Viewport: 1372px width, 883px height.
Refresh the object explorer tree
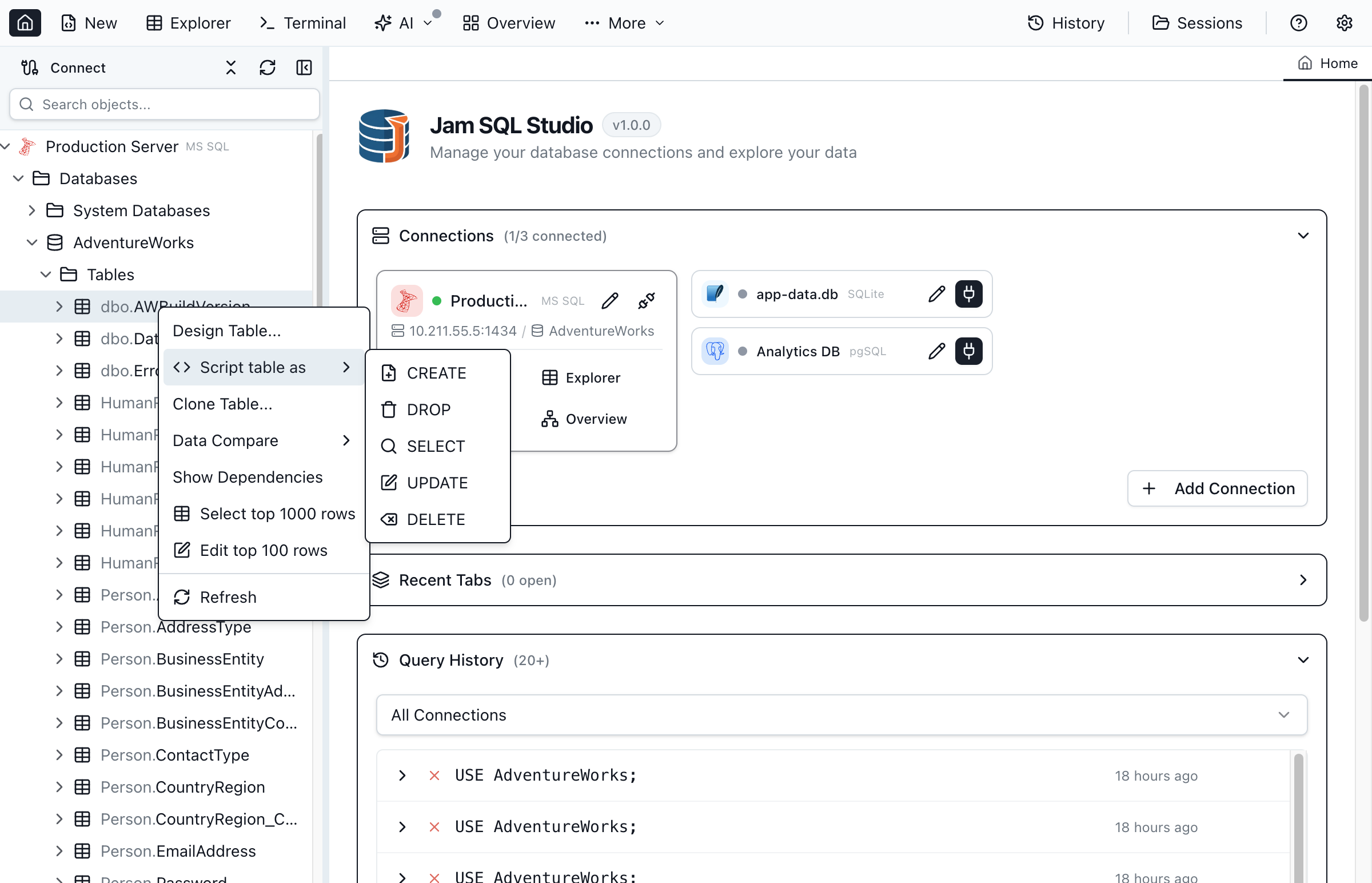(267, 67)
